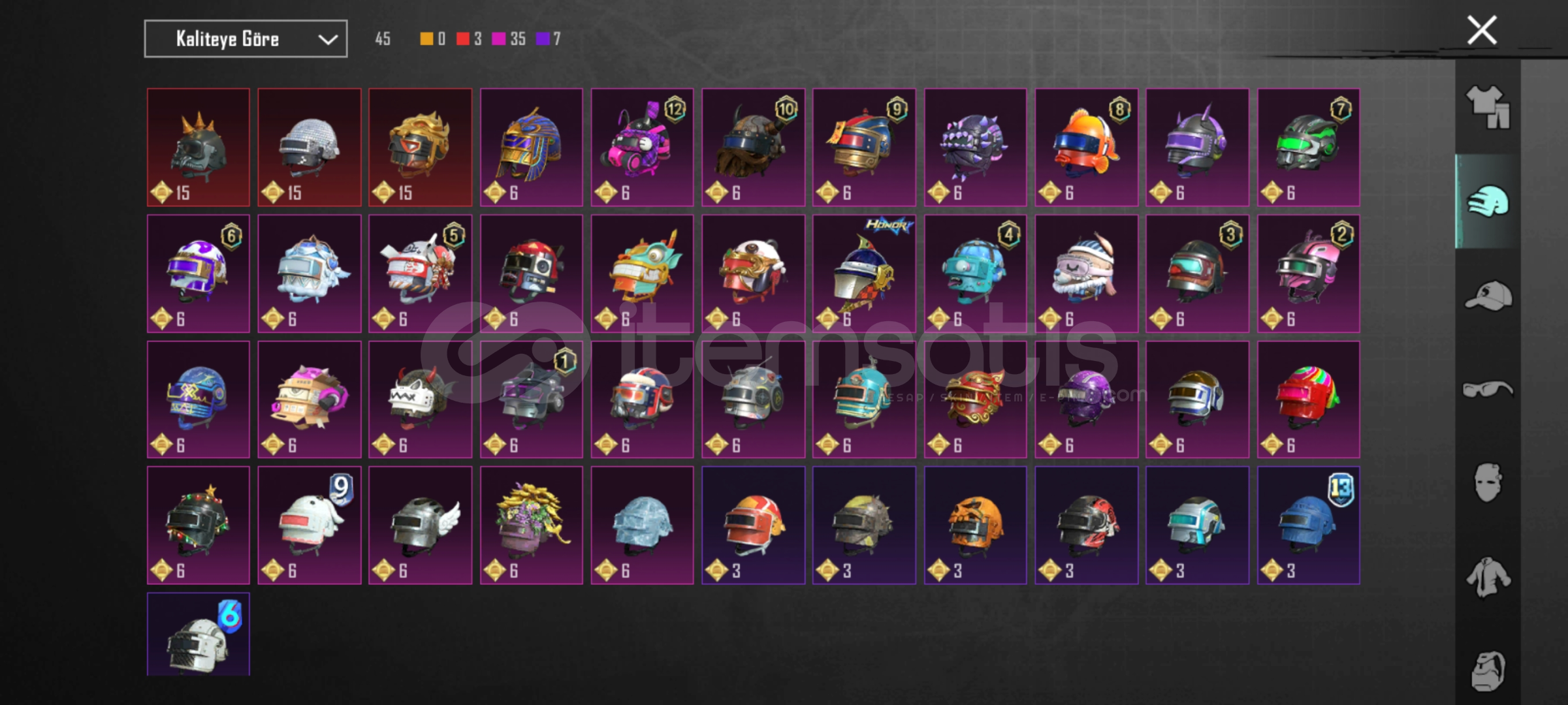
Task: Open the cap hat category icon
Action: 1488,296
